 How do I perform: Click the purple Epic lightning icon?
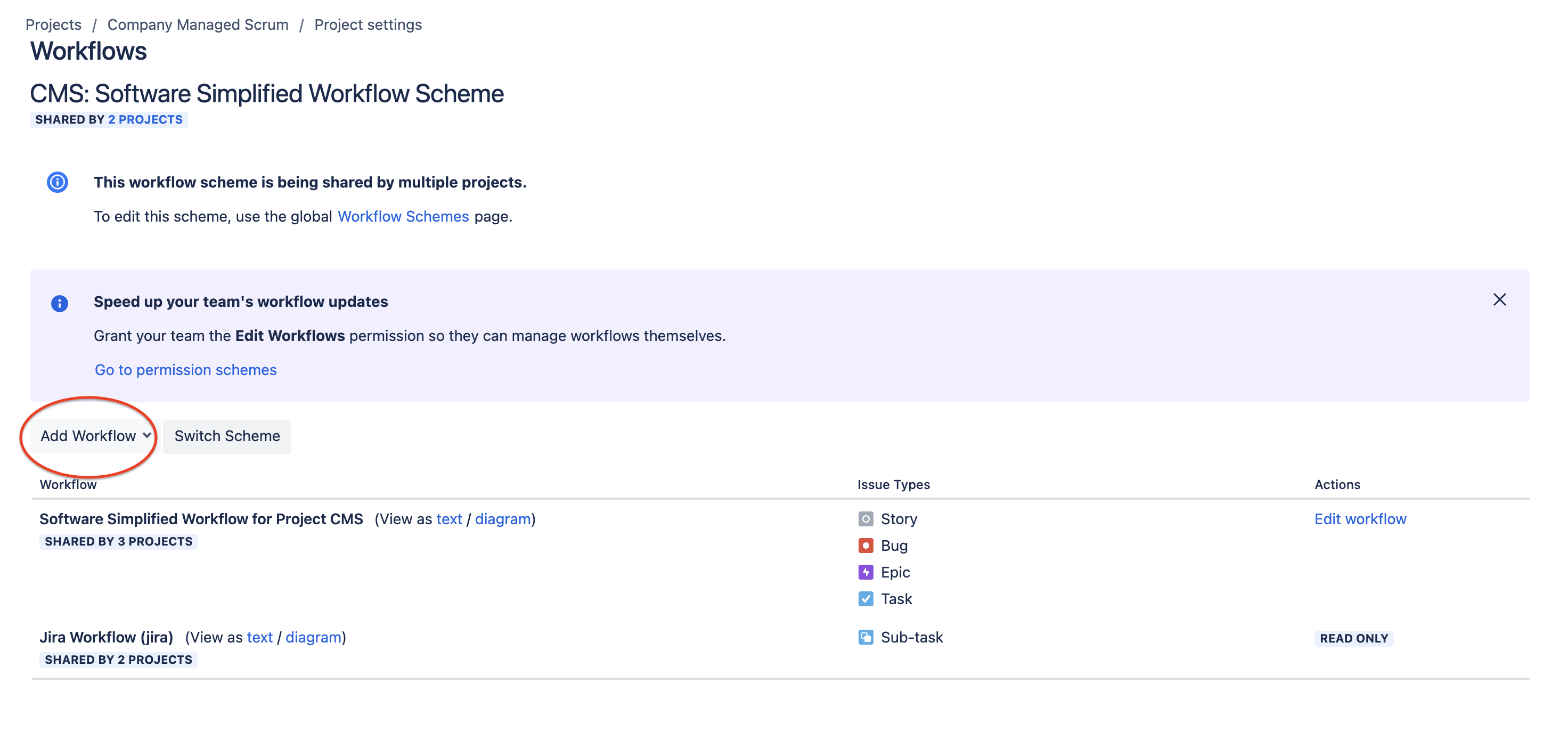[865, 573]
